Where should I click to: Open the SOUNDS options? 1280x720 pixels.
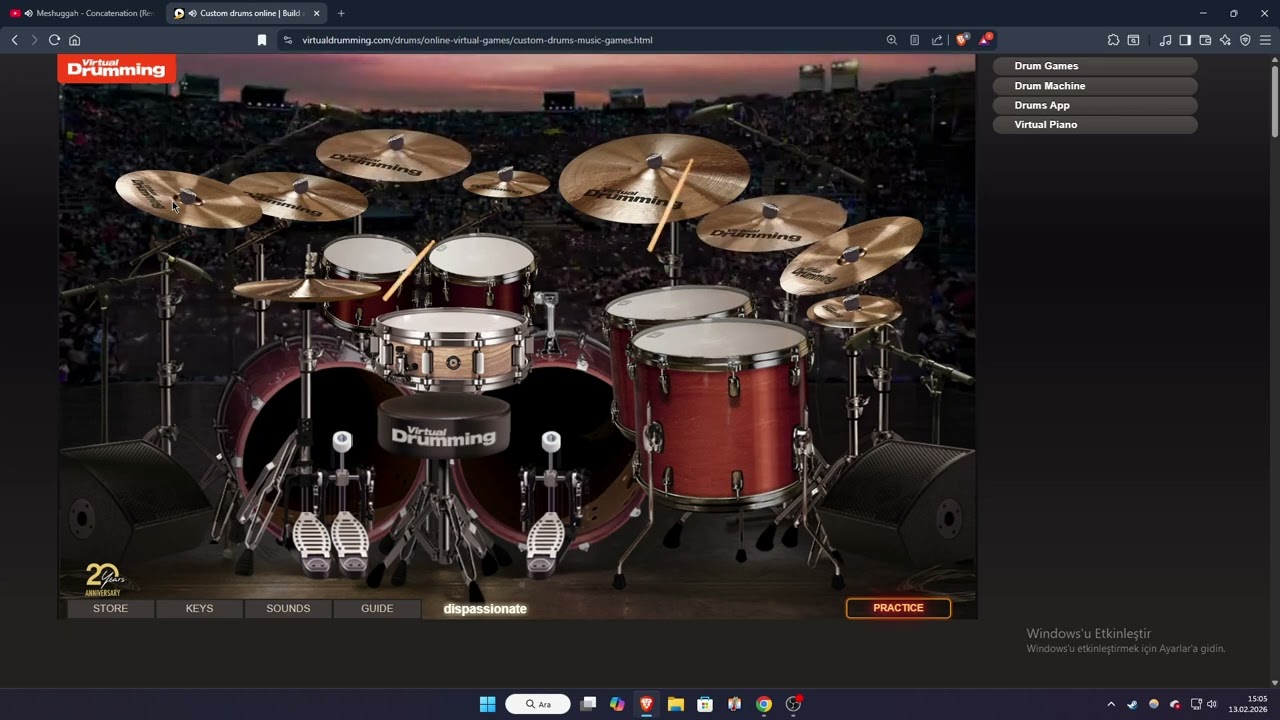288,608
